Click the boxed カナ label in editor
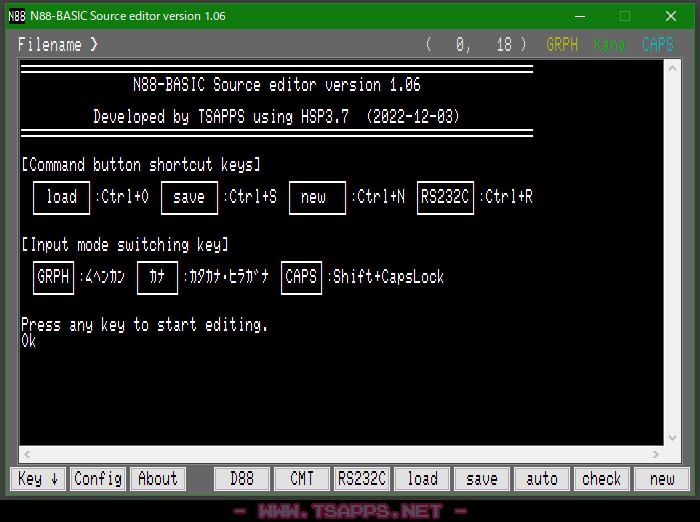 click(157, 278)
